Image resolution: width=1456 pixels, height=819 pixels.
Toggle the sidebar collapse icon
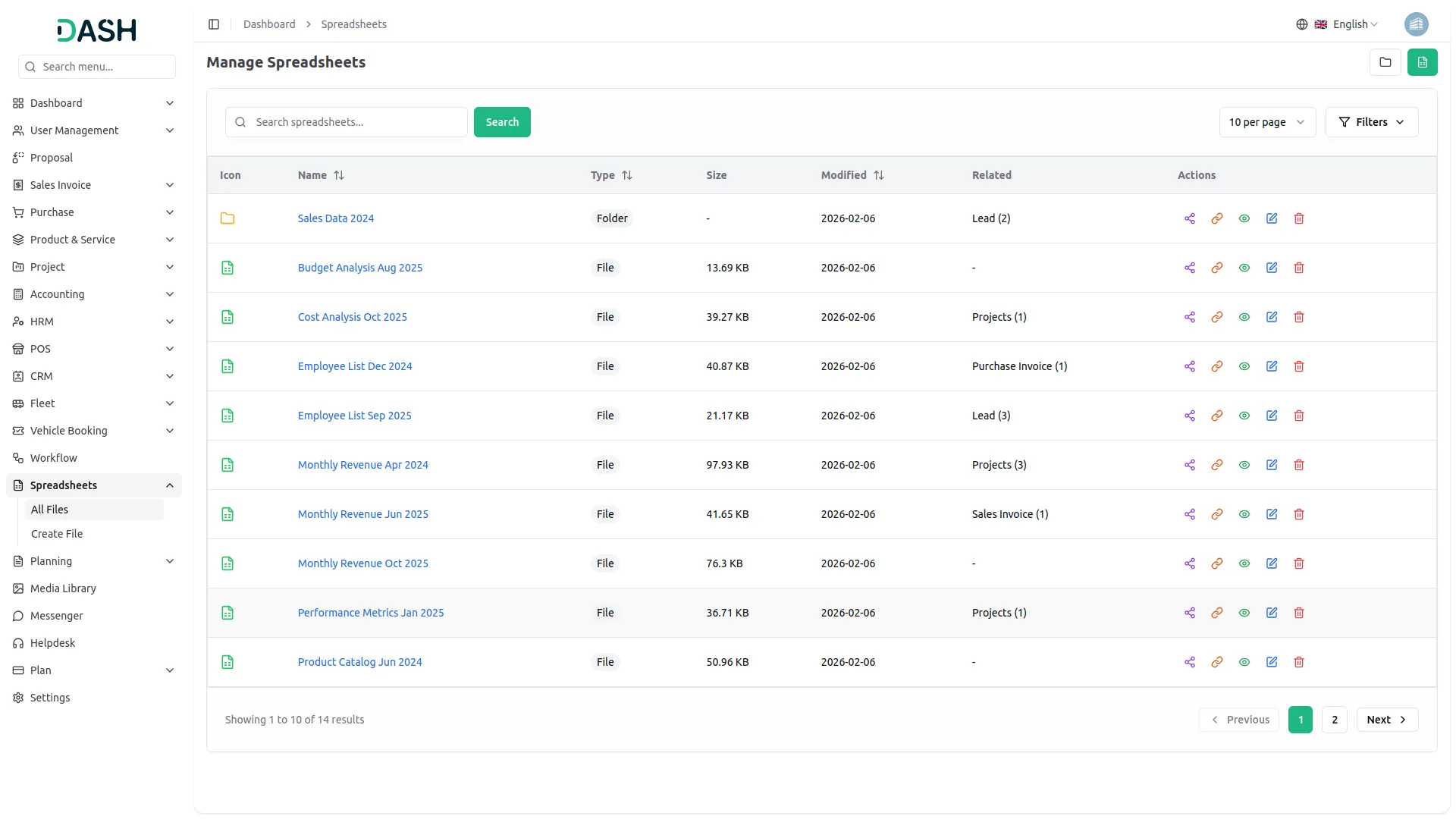214,24
